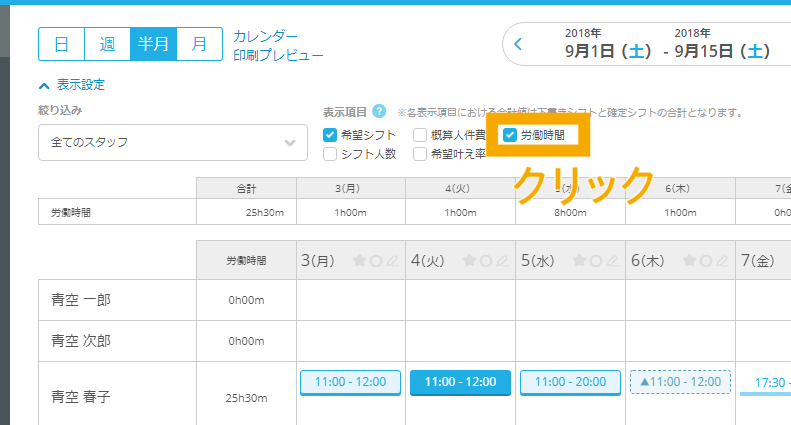Viewport: 791px width, 425px height.
Task: Enable the 希望叶え率 checkbox
Action: (x=420, y=154)
